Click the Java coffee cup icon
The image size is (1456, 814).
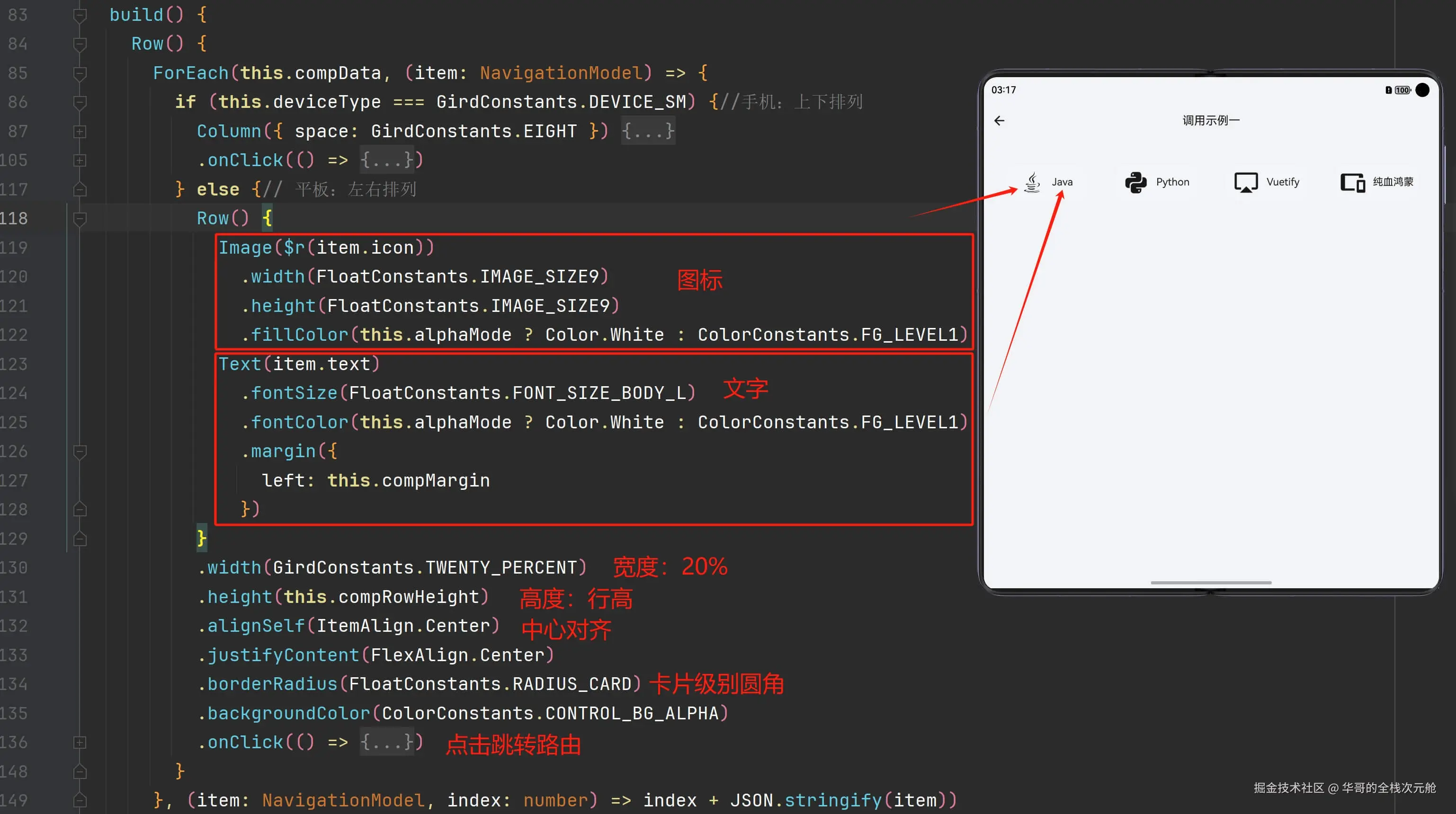click(1032, 182)
